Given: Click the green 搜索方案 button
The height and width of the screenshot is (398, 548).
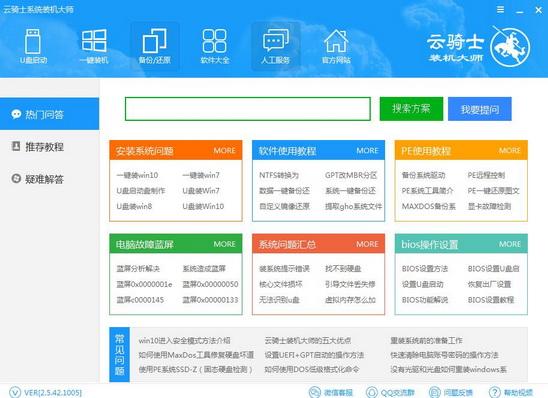Looking at the screenshot, I should 411,109.
